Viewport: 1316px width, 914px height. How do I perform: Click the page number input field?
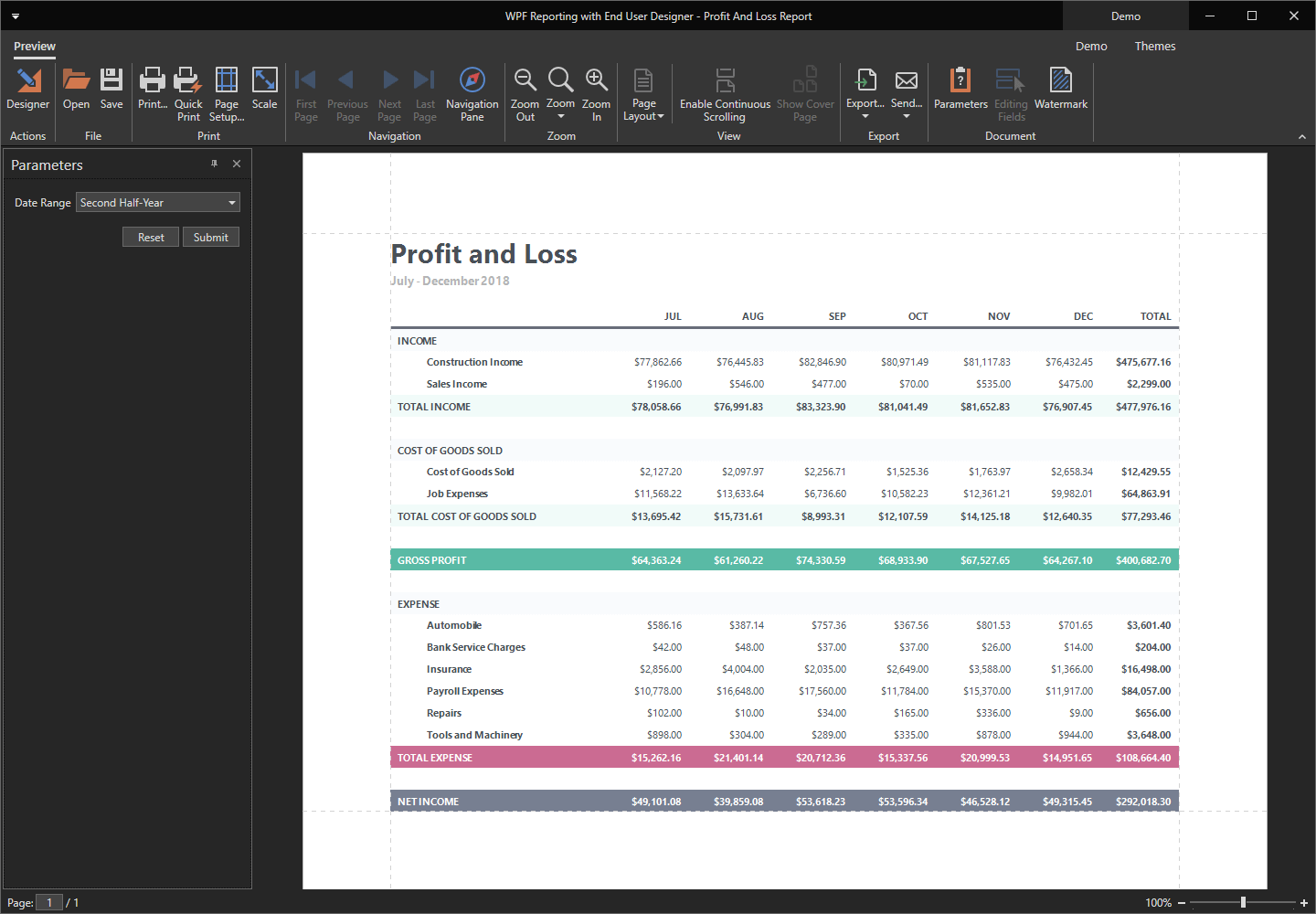48,902
